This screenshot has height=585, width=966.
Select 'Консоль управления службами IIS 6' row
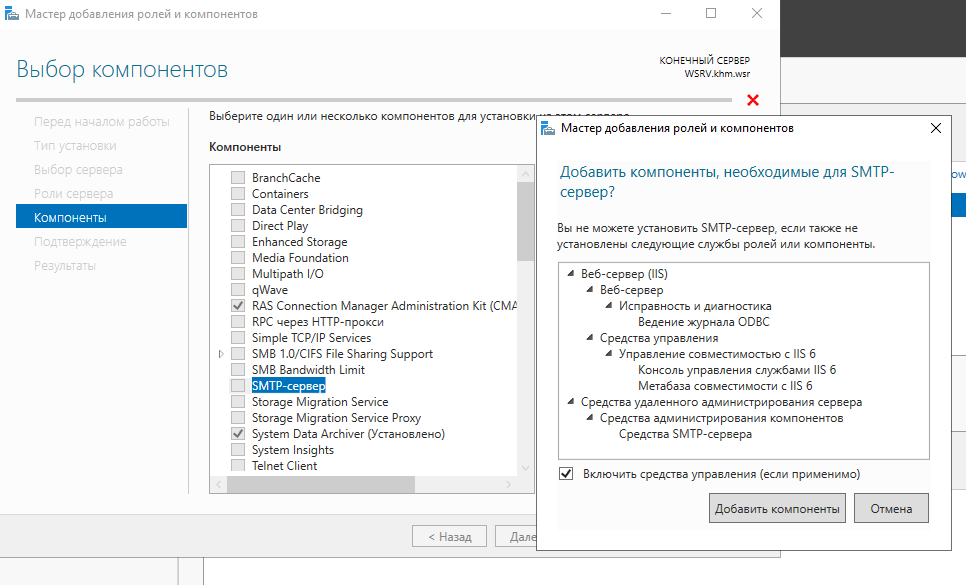tap(737, 369)
